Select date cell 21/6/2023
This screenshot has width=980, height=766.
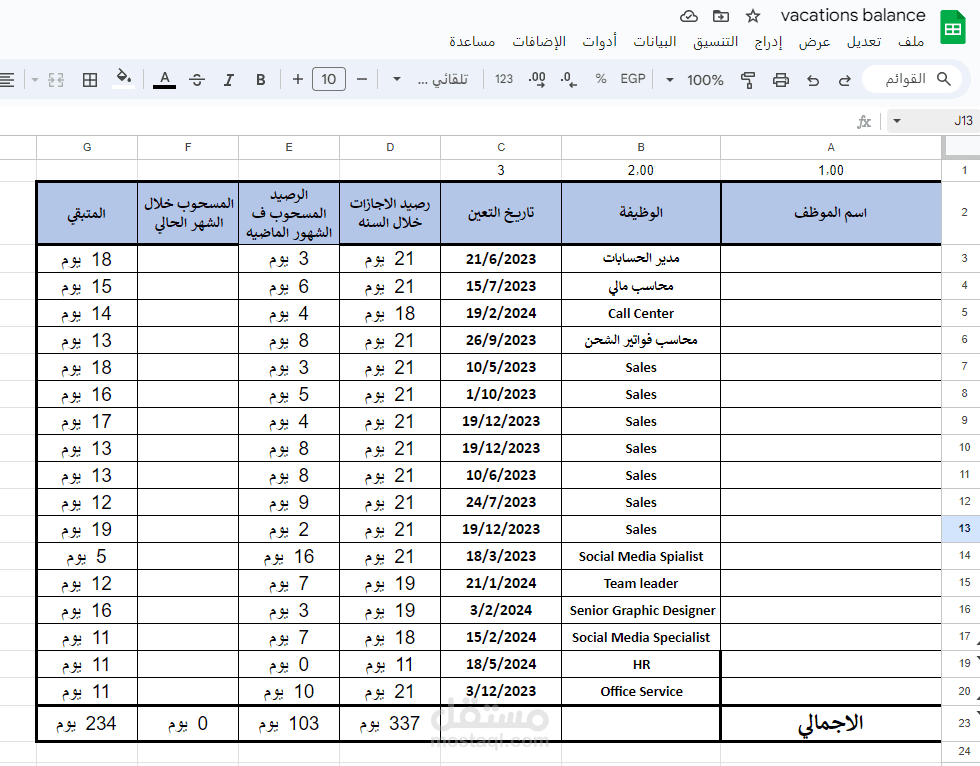[501, 259]
